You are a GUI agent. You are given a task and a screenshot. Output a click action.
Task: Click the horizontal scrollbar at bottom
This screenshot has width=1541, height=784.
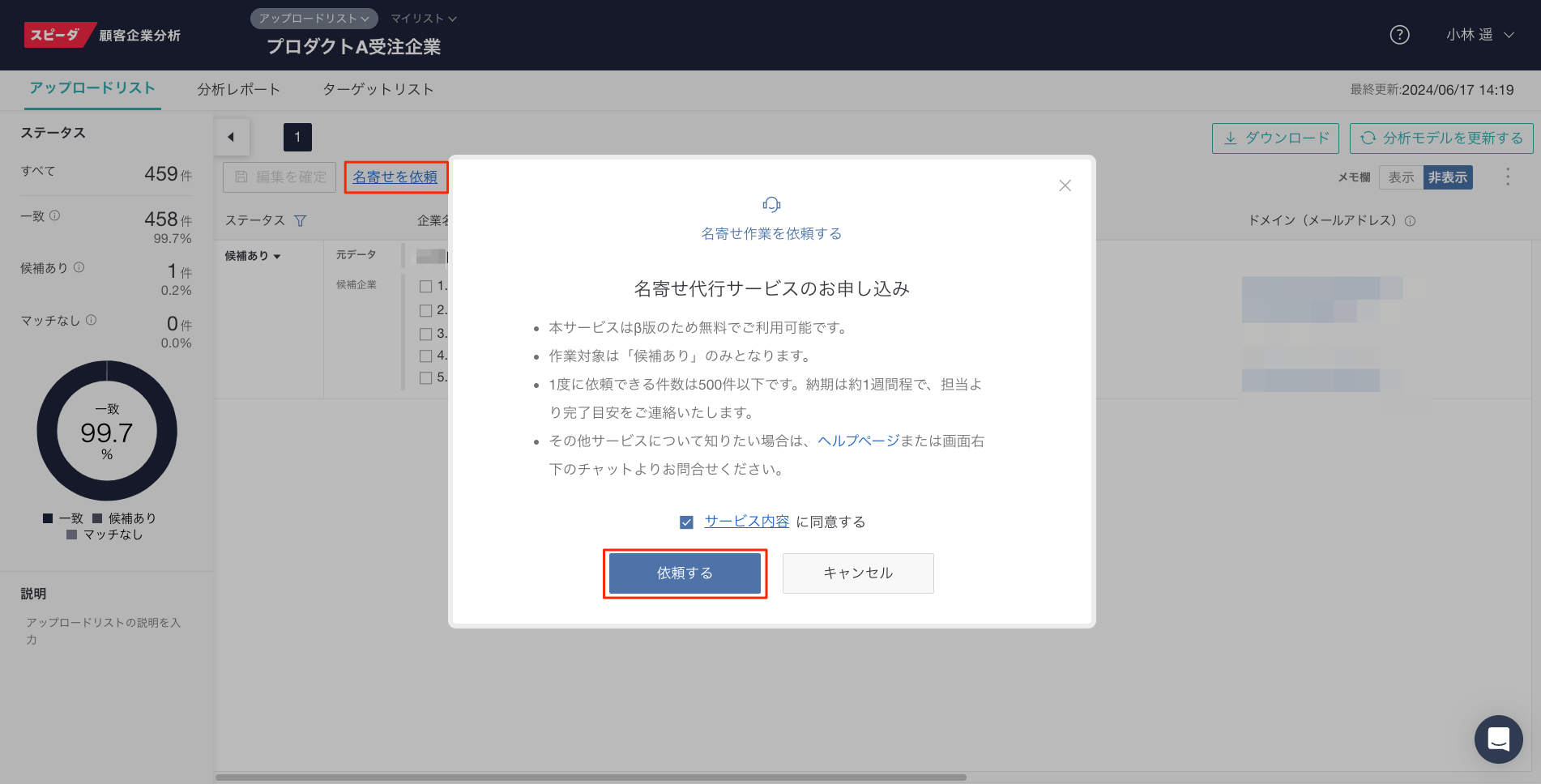point(591,778)
